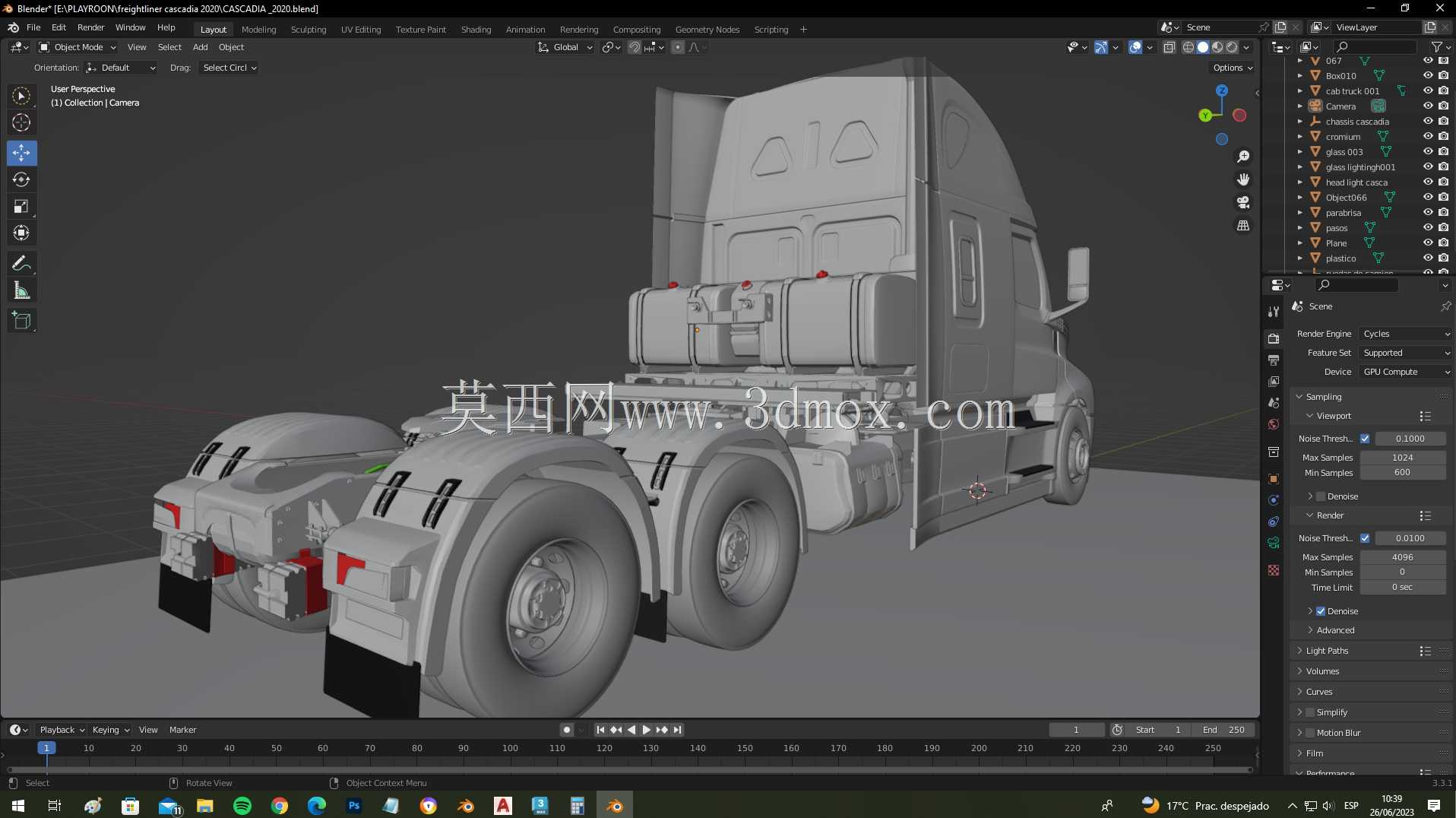
Task: Switch to rendered viewport shading
Action: pos(1232,47)
